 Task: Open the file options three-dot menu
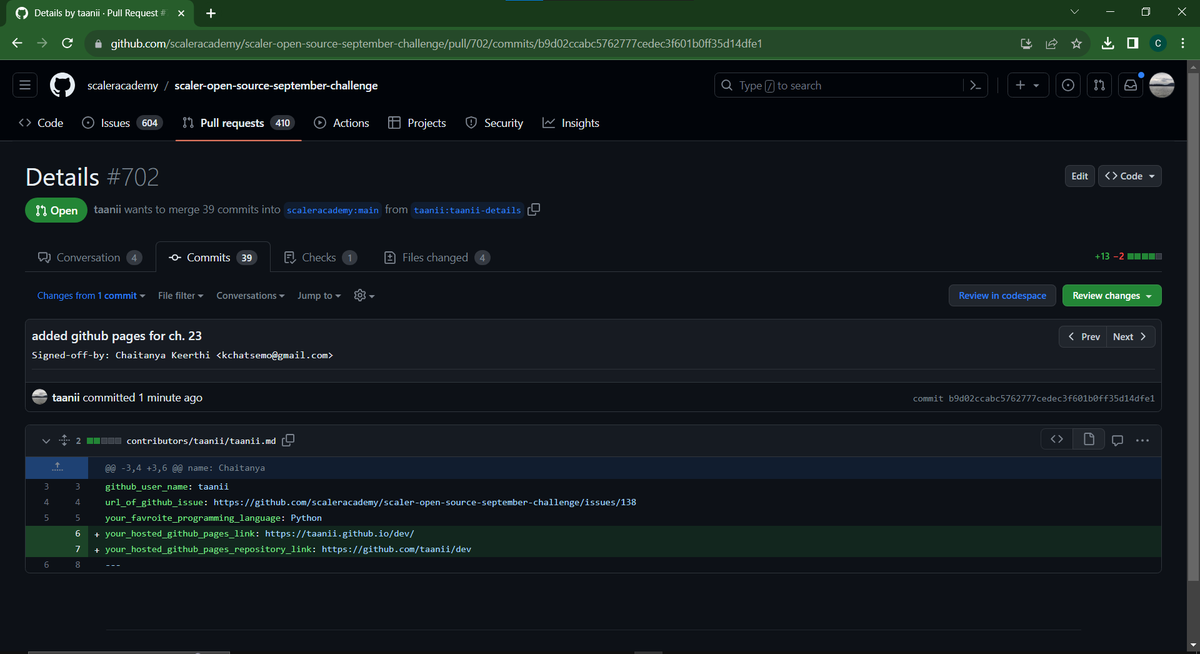pos(1143,440)
